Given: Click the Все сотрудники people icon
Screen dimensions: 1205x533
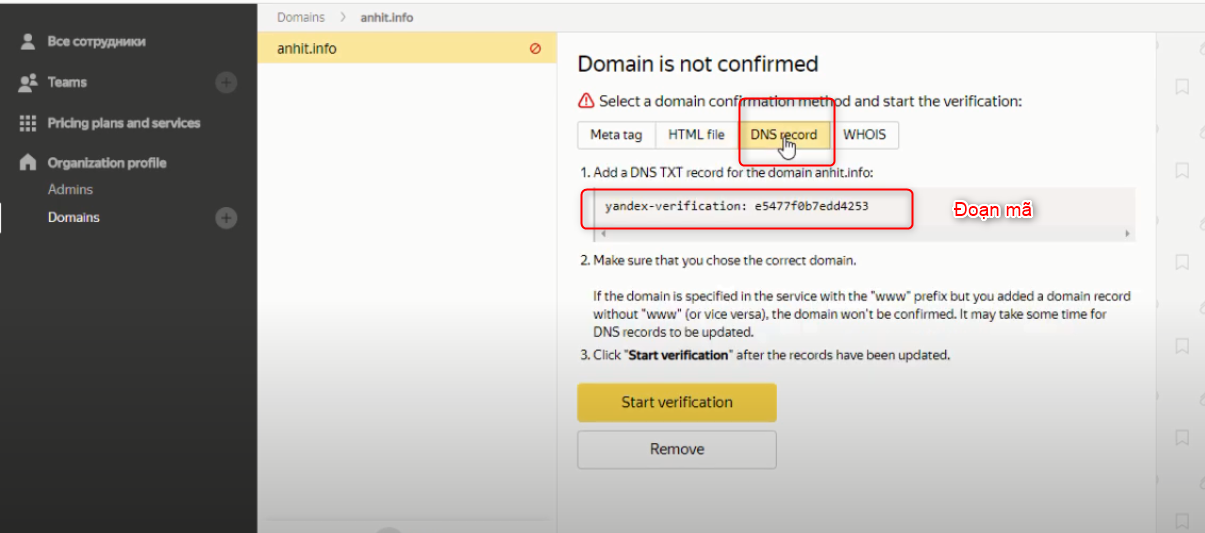Looking at the screenshot, I should (x=28, y=42).
